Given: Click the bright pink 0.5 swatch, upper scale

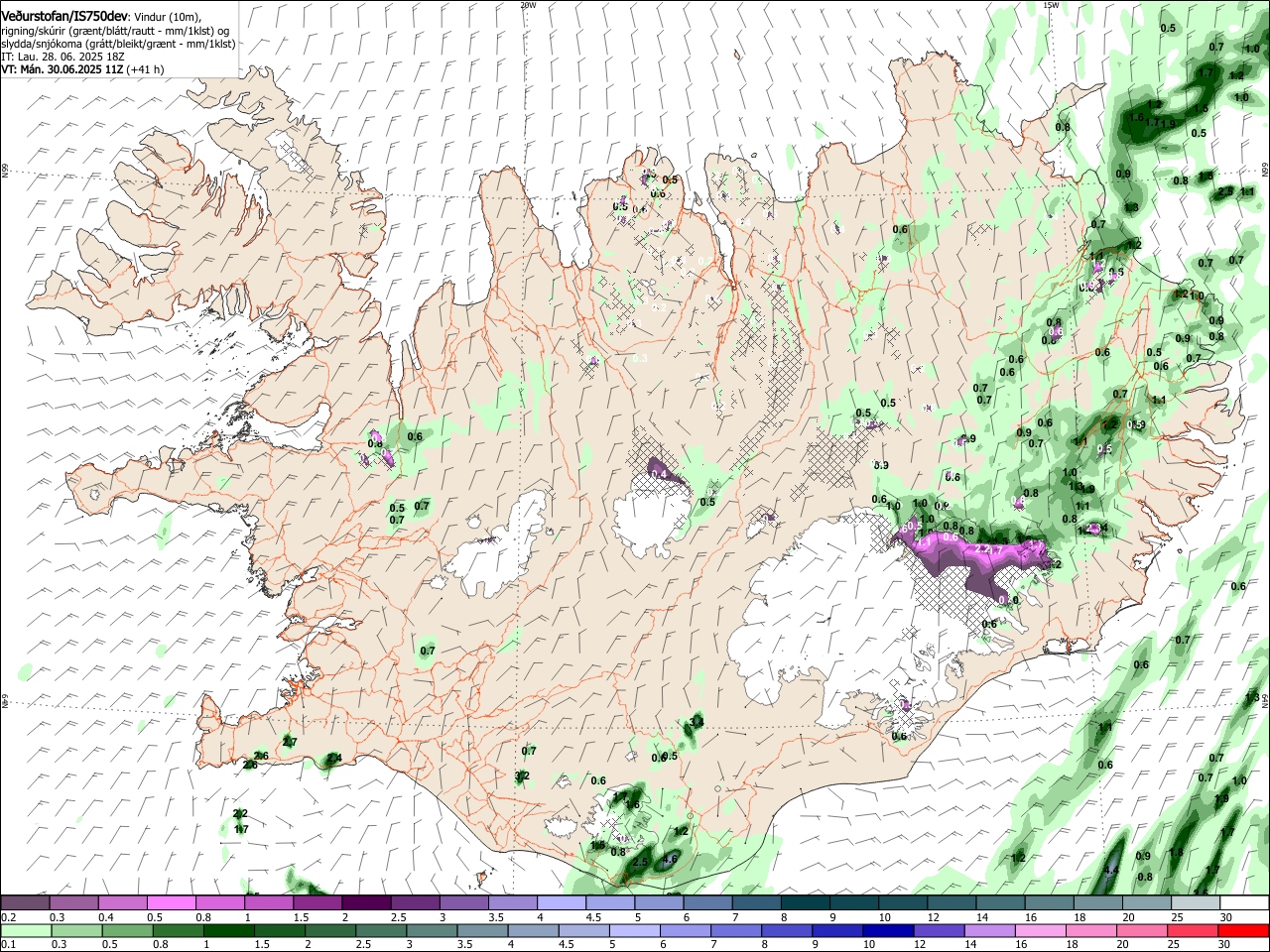Looking at the screenshot, I should pos(171,902).
